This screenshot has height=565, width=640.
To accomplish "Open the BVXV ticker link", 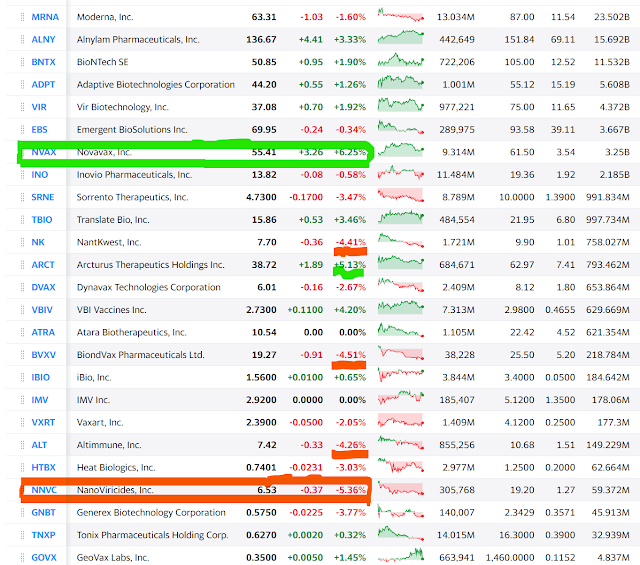I will pyautogui.click(x=44, y=355).
